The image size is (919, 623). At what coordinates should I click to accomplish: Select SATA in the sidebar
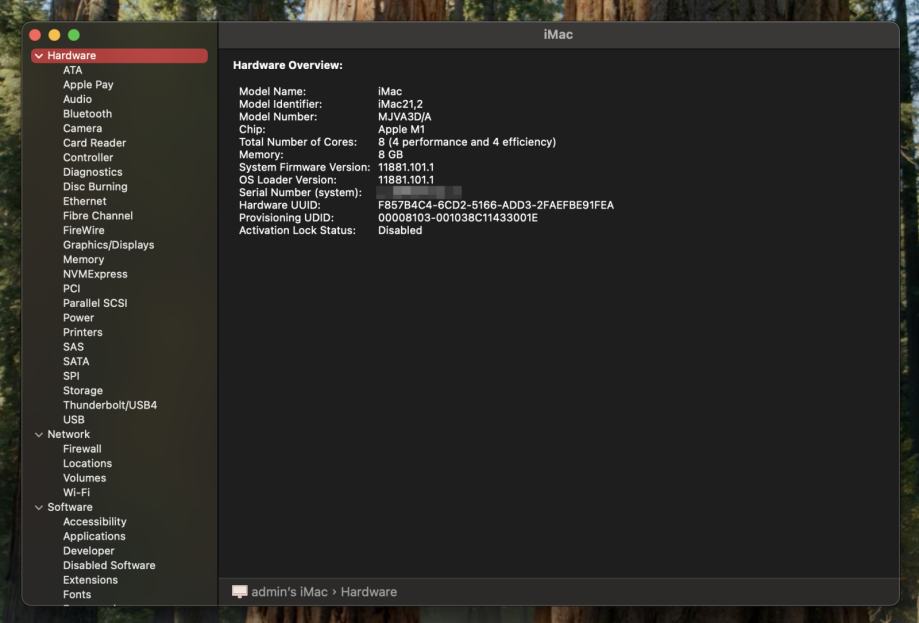pyautogui.click(x=76, y=362)
